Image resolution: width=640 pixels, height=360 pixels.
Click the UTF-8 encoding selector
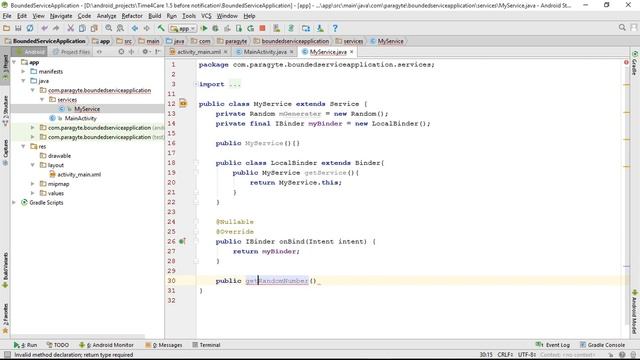(x=527, y=355)
